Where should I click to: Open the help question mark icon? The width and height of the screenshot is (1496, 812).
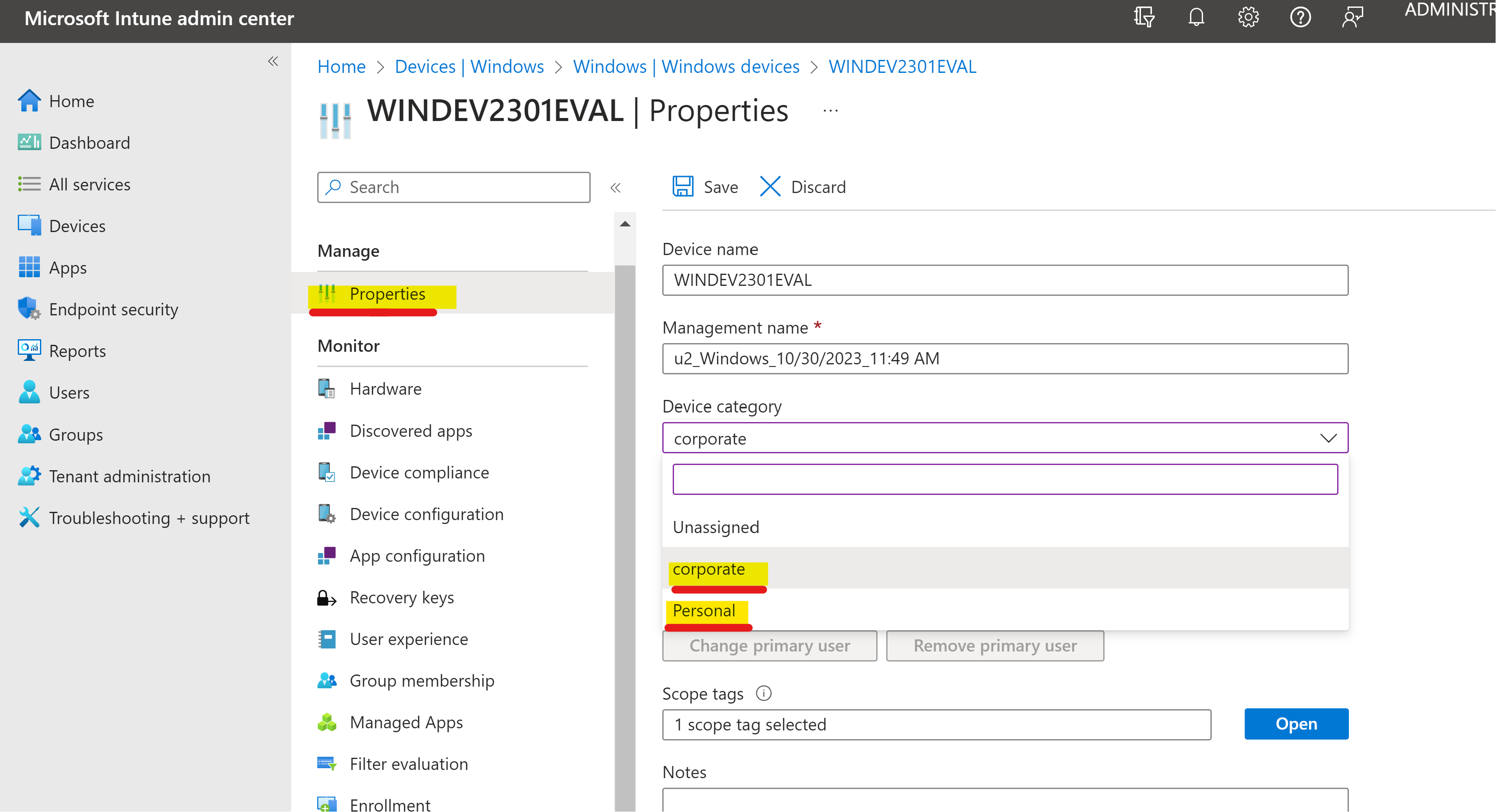pos(1300,17)
